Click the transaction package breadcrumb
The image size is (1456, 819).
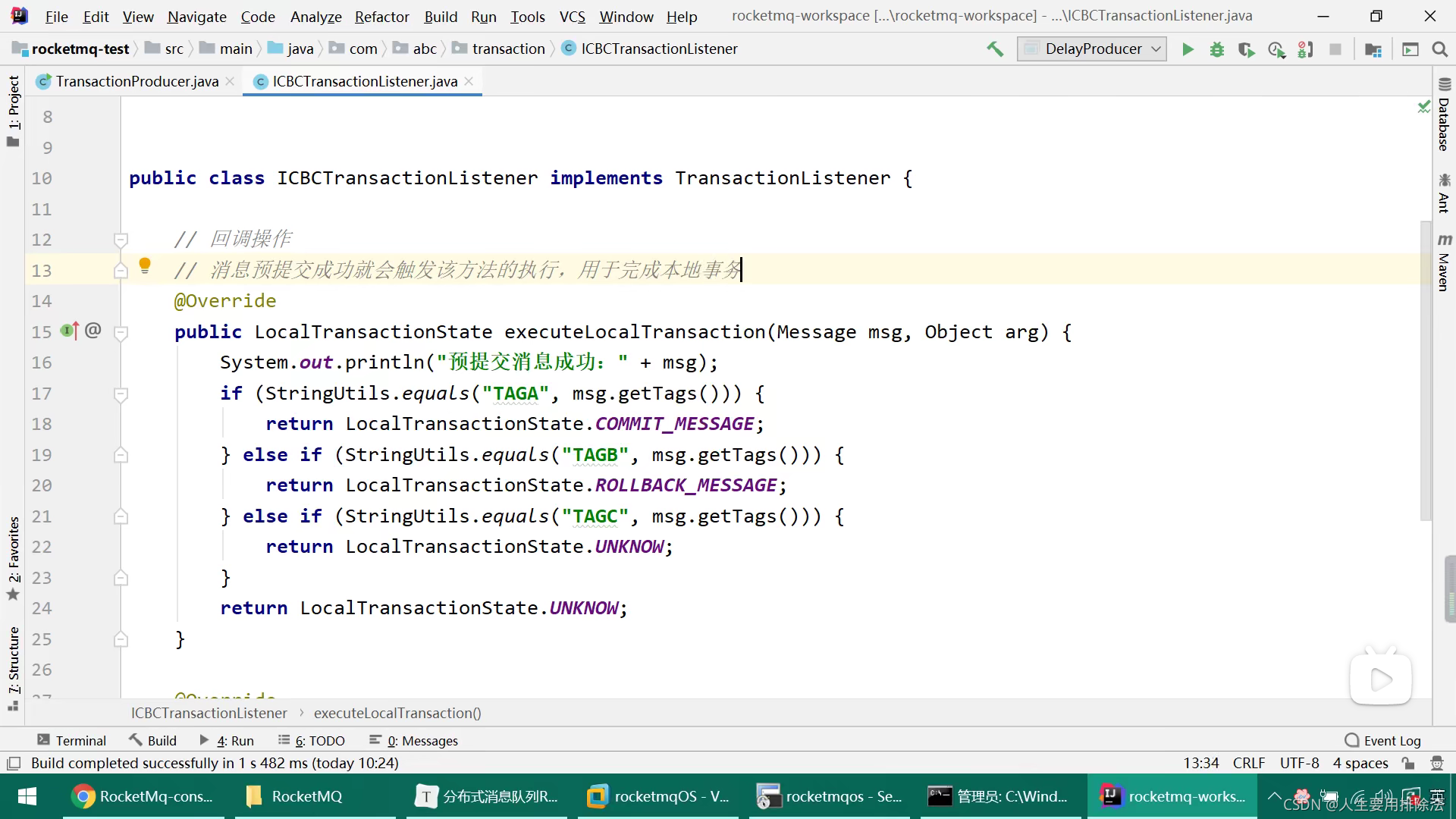[498, 49]
